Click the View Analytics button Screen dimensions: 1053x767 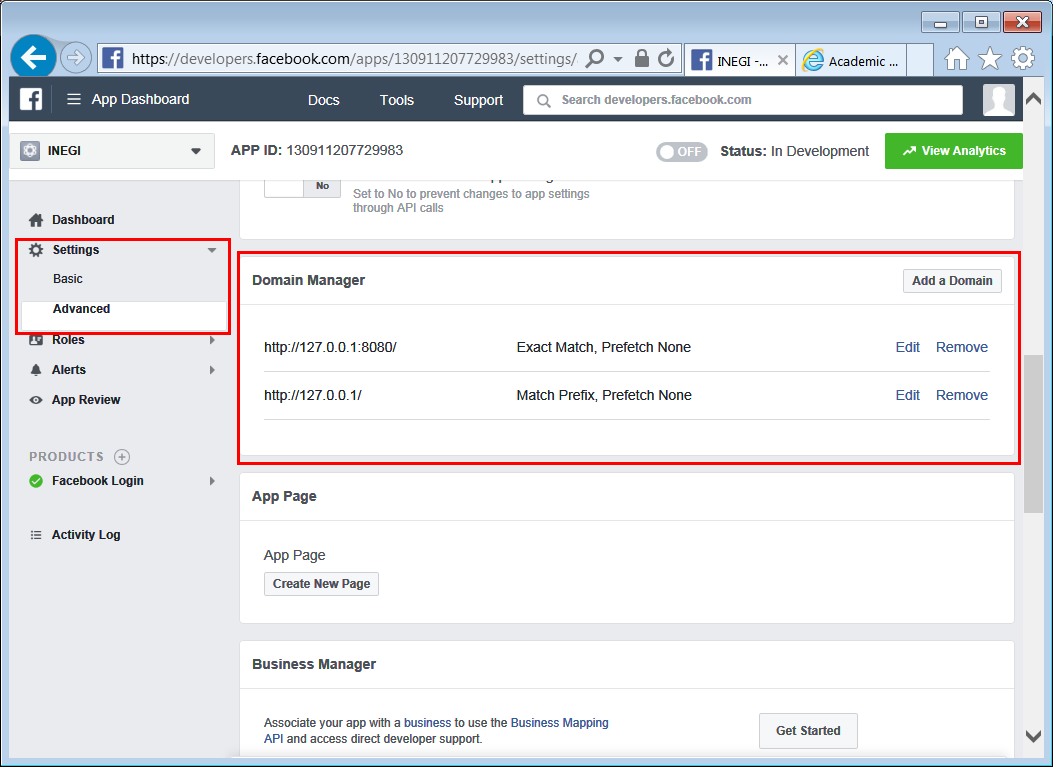(954, 151)
